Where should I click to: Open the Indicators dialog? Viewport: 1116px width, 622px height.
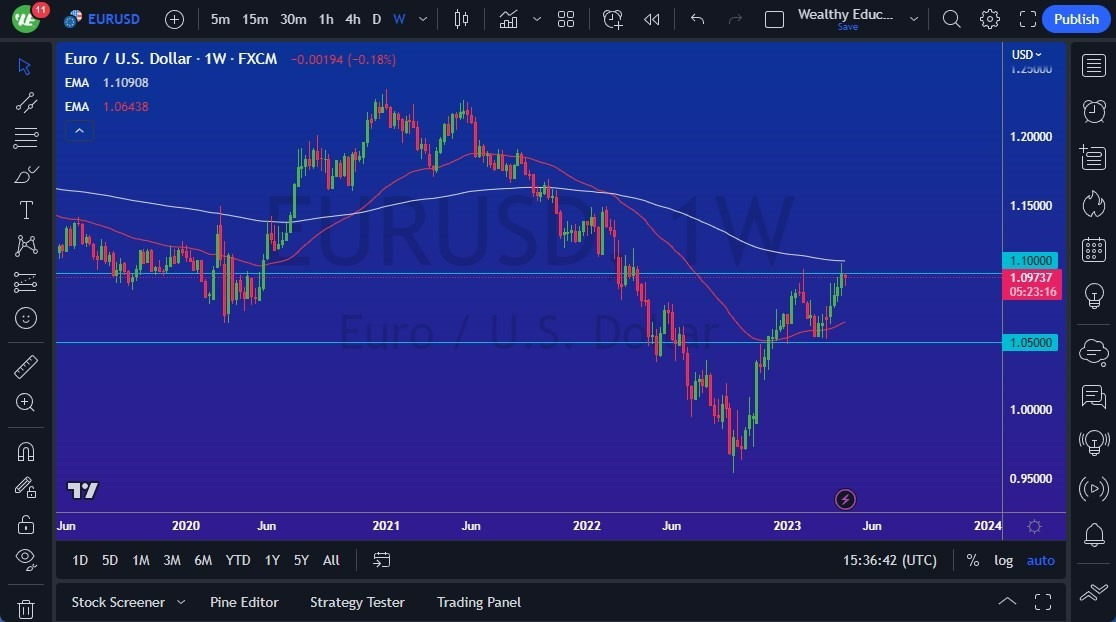pos(508,19)
